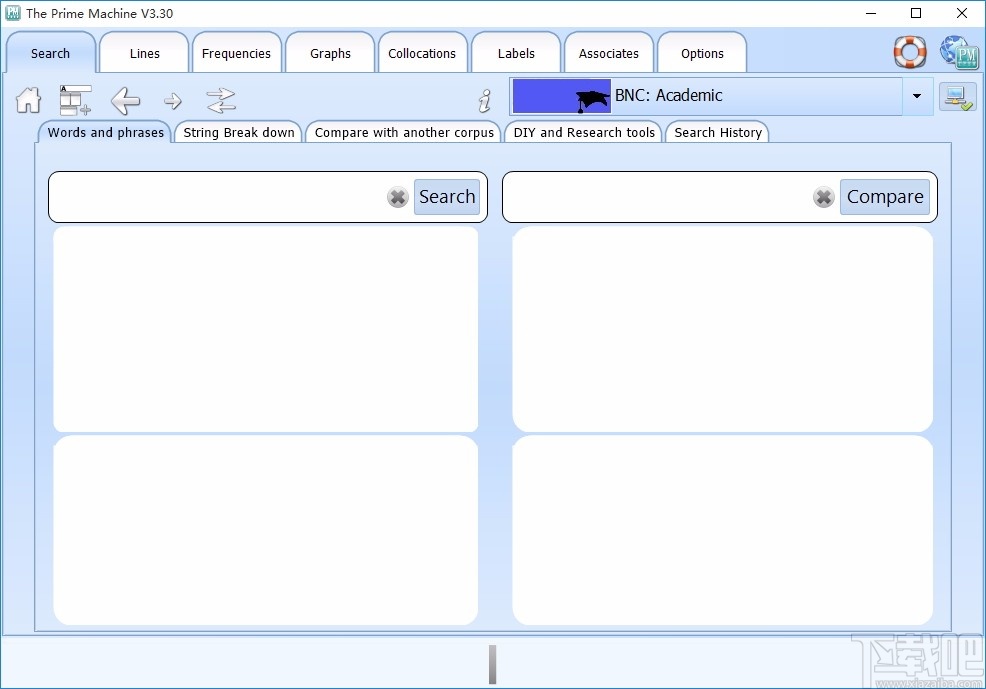Viewport: 986px width, 689px height.
Task: Clear the Compare box with X icon
Action: (x=824, y=197)
